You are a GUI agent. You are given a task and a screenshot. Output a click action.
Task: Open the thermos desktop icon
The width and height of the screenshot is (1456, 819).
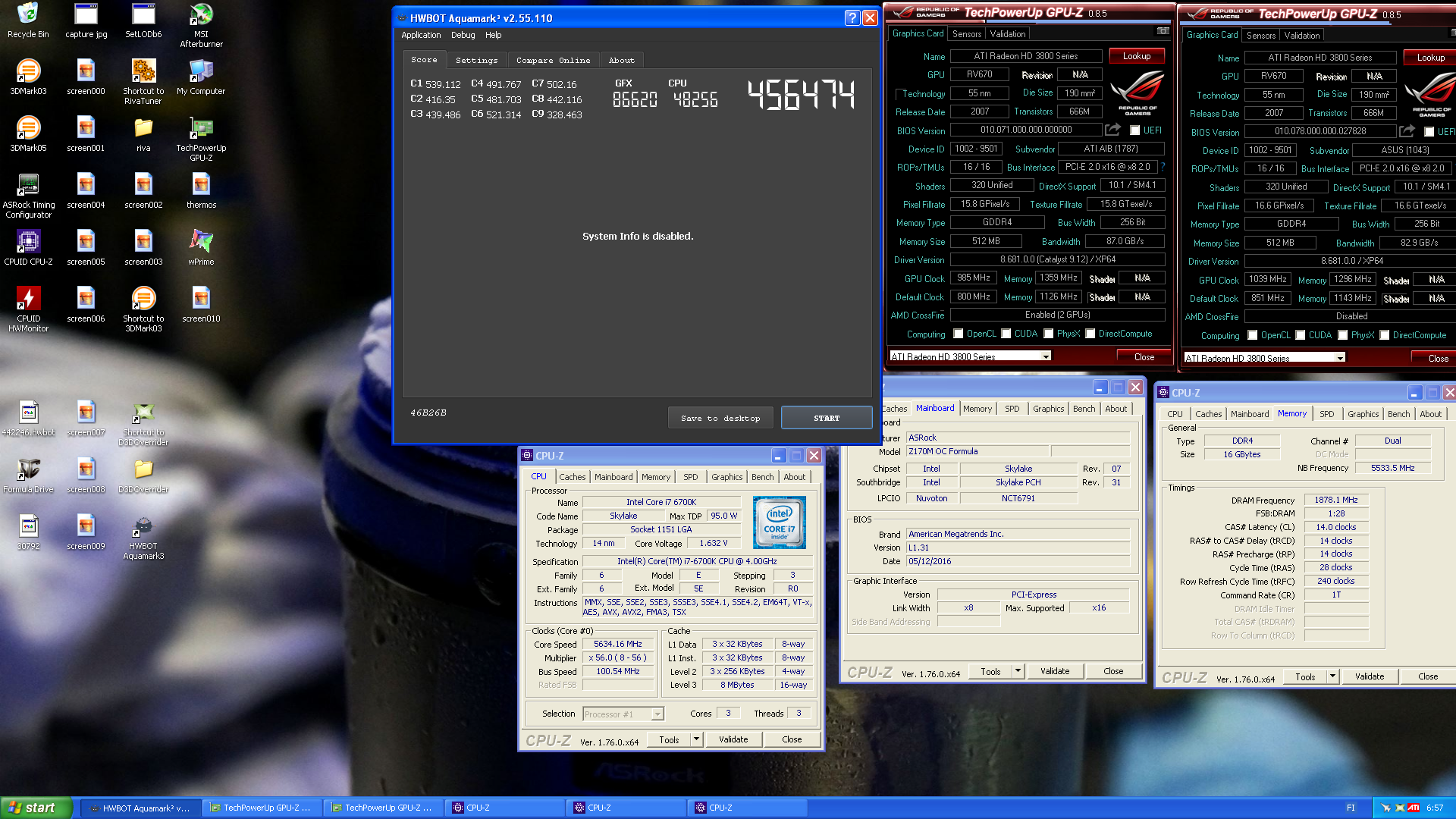pos(201,191)
